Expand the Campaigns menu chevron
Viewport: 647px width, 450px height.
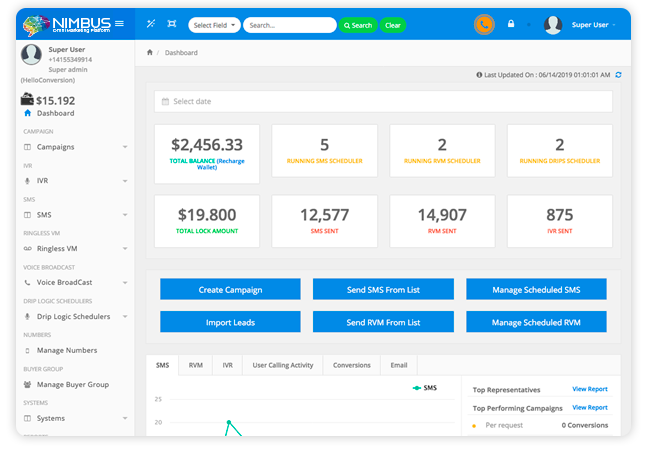click(x=125, y=147)
